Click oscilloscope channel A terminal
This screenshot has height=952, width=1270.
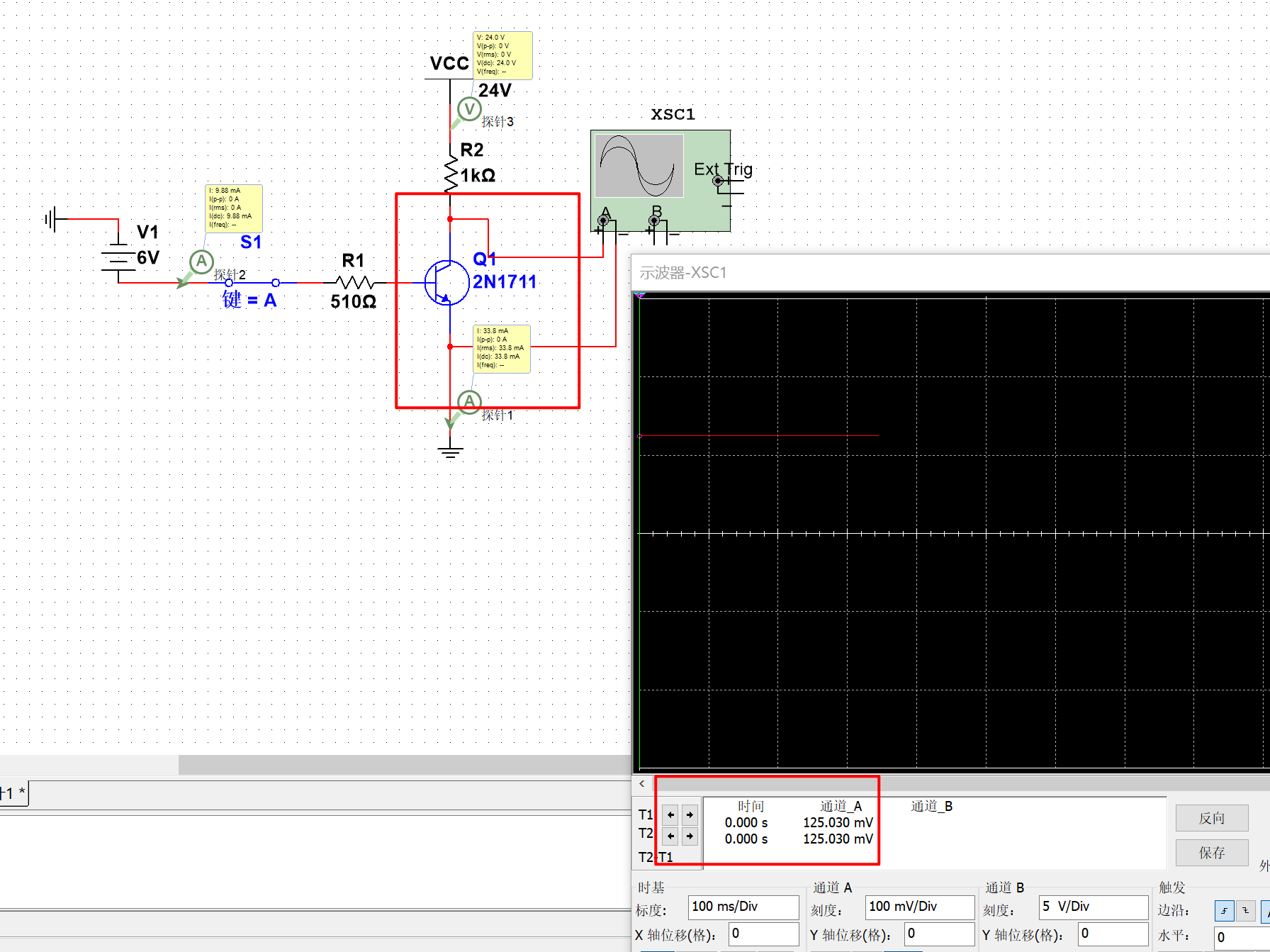[603, 220]
